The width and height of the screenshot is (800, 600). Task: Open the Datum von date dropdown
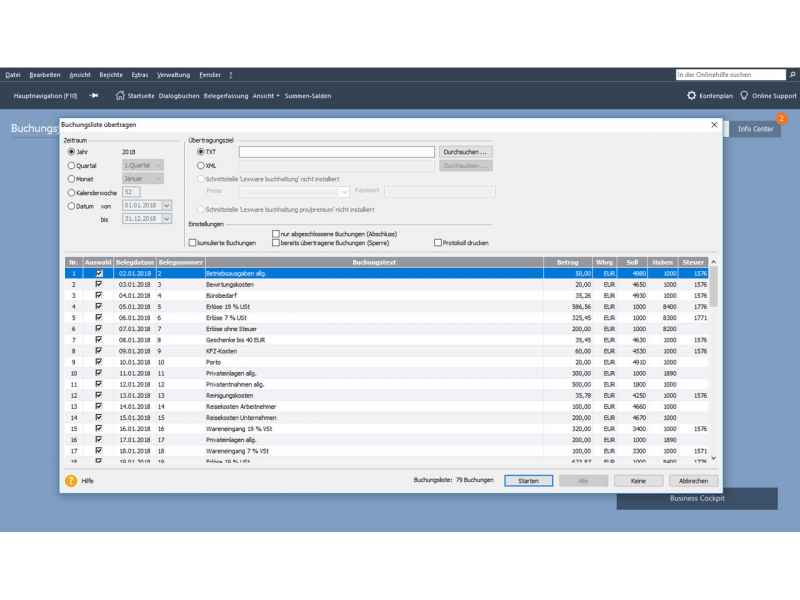166,206
